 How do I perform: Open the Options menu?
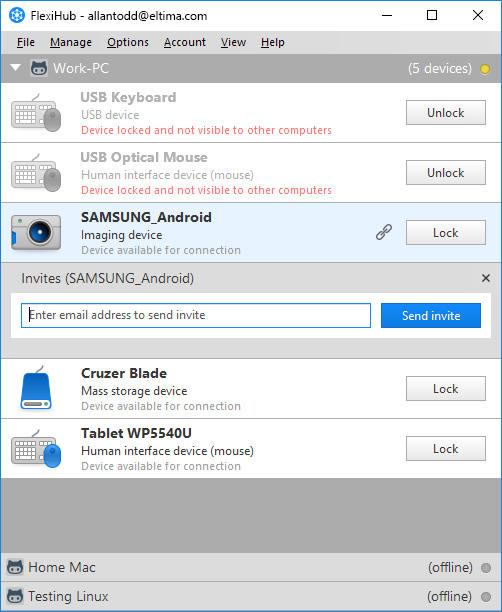128,42
